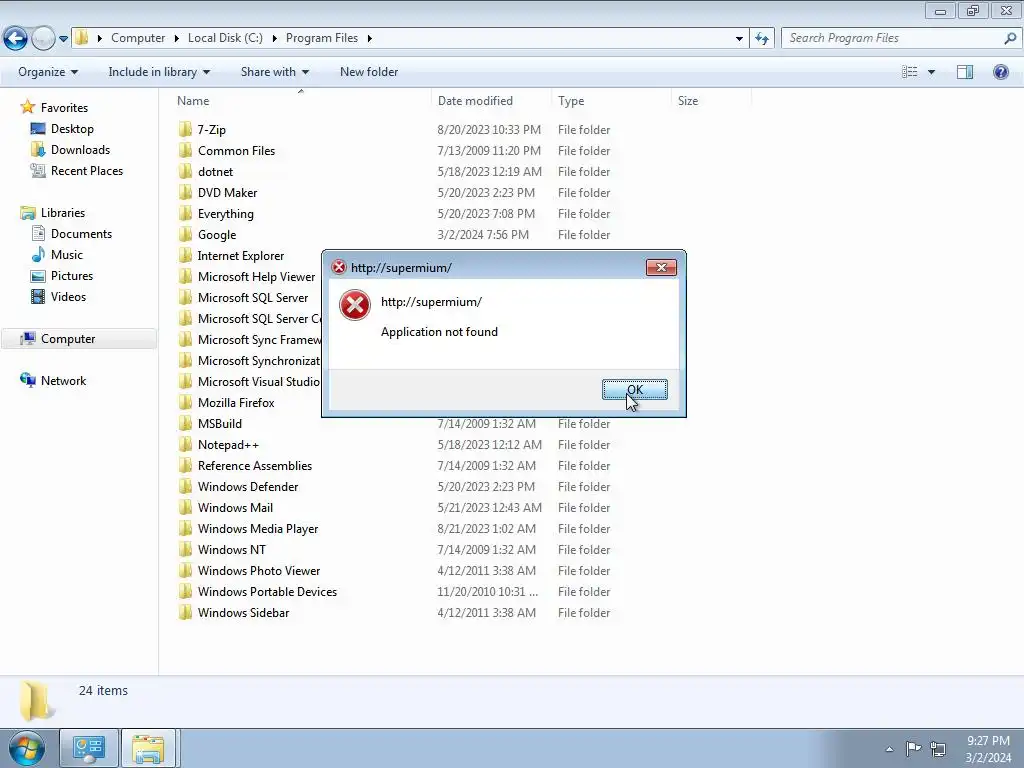The width and height of the screenshot is (1024, 768).
Task: Click the Windows Photo Viewer folder name
Action: point(259,571)
